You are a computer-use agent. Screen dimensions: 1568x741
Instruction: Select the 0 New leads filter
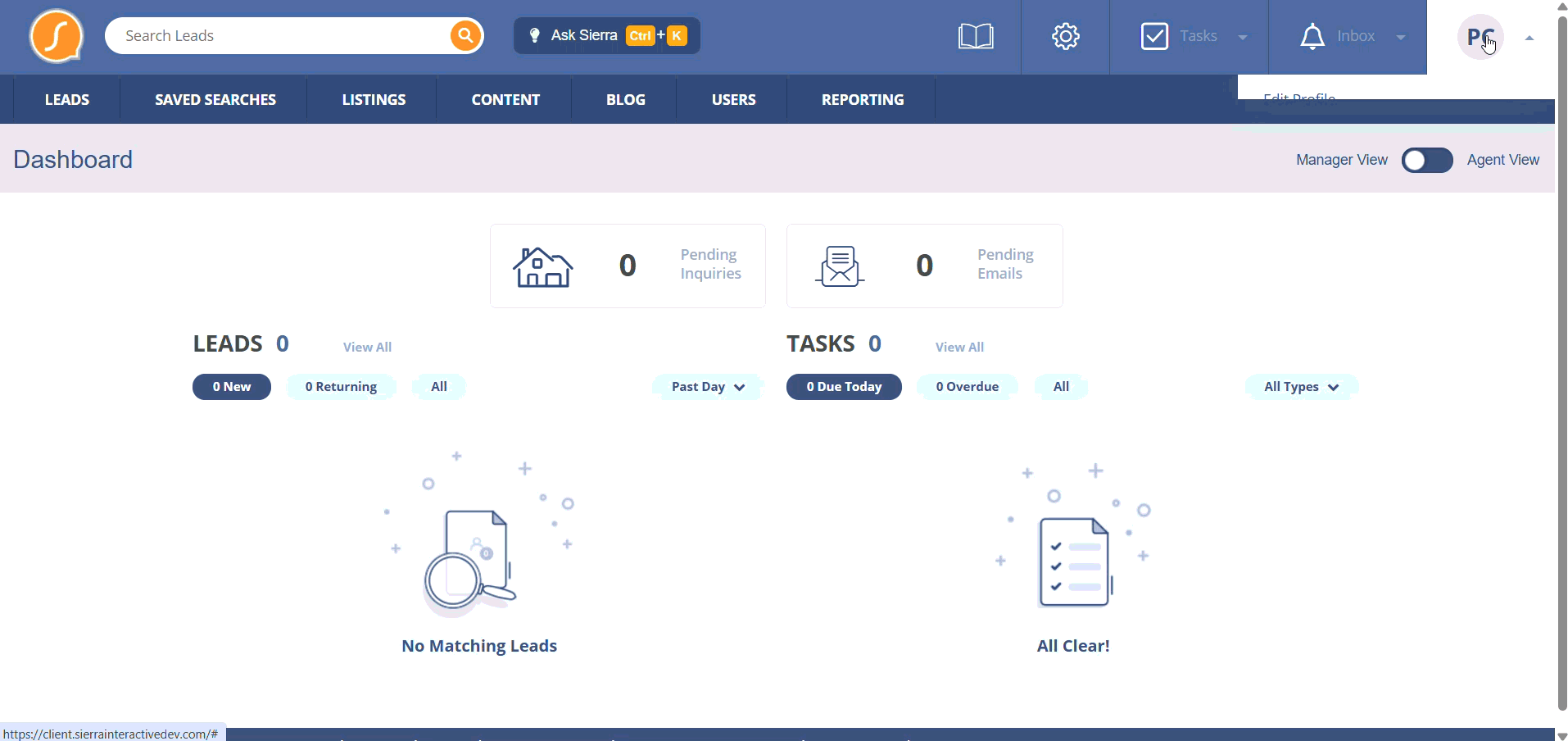click(232, 387)
